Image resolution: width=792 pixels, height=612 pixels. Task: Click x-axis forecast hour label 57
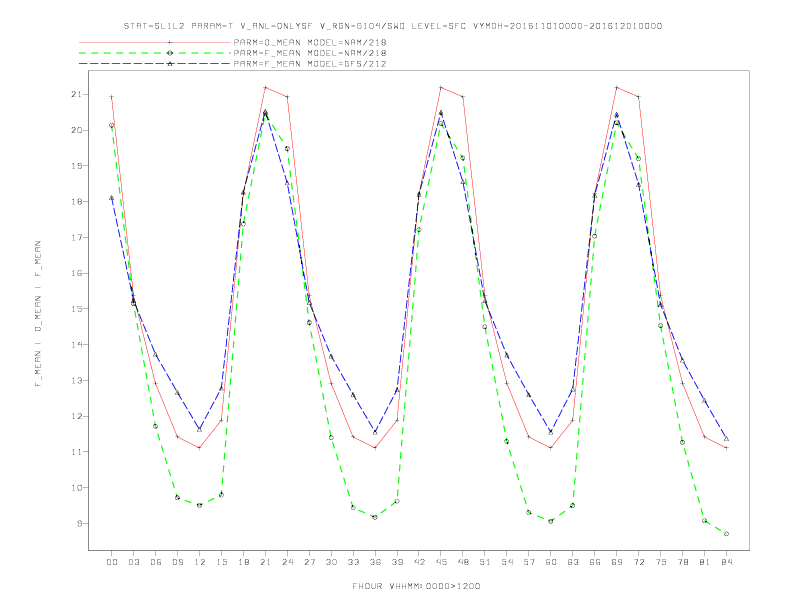click(529, 562)
